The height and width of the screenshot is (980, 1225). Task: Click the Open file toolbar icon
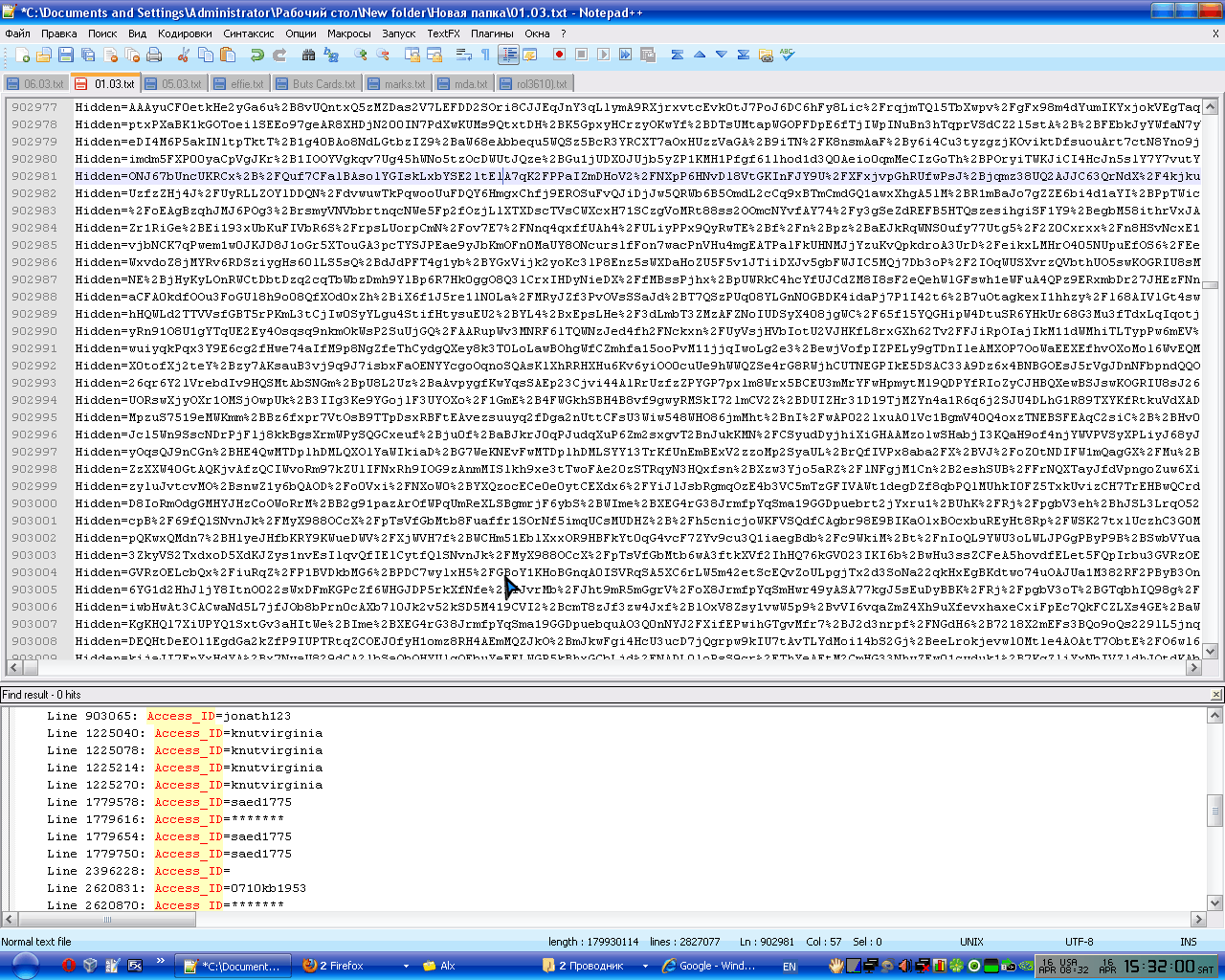point(44,55)
